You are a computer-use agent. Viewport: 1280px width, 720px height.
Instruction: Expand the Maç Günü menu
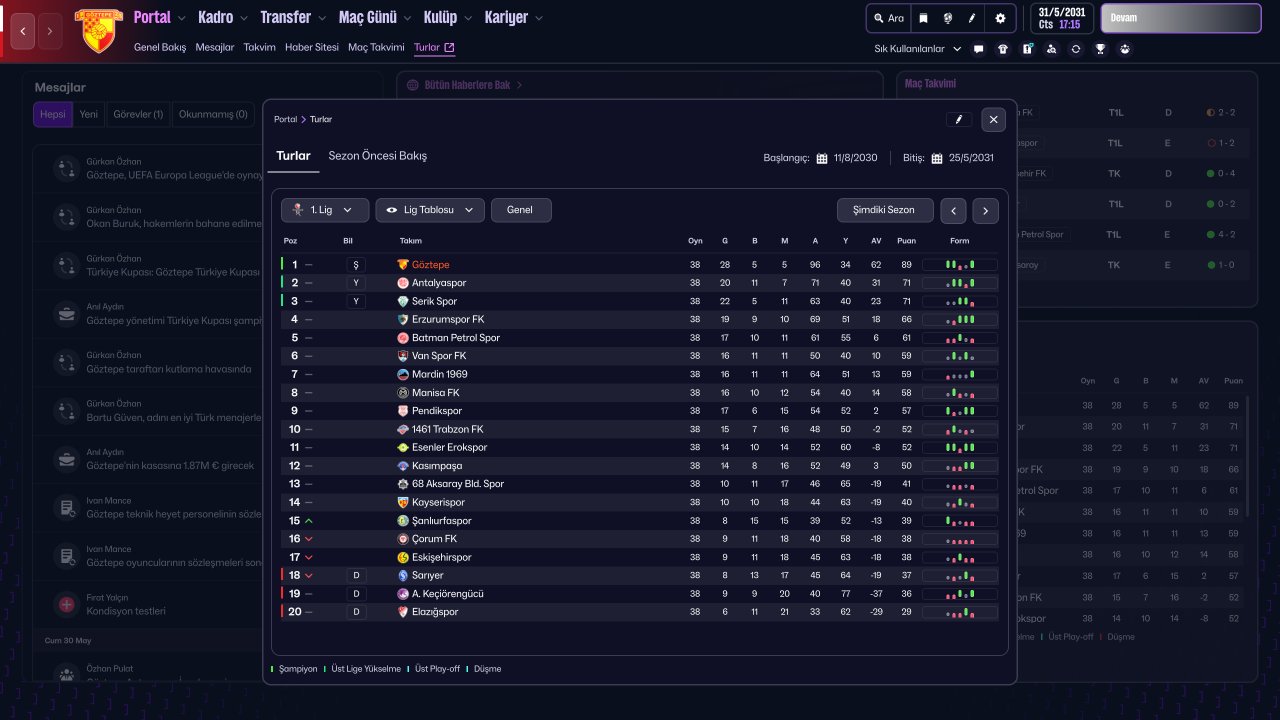point(375,17)
